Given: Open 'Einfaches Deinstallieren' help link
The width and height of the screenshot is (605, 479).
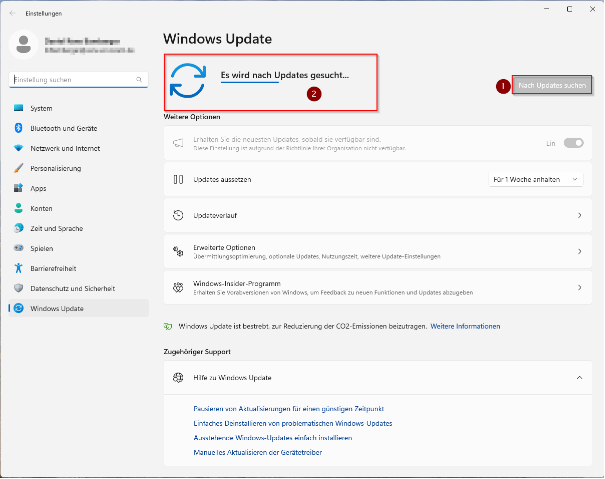Looking at the screenshot, I should 293,423.
